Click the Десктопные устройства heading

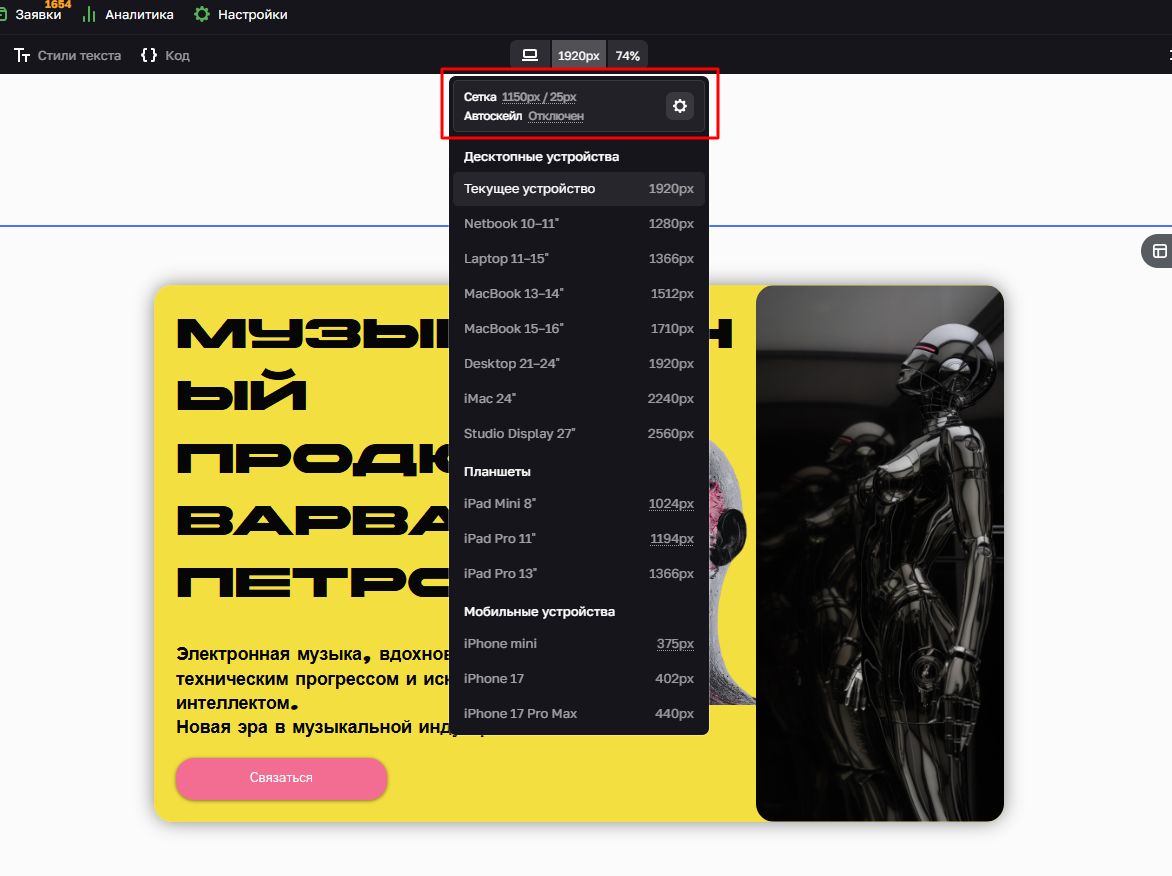tap(541, 157)
